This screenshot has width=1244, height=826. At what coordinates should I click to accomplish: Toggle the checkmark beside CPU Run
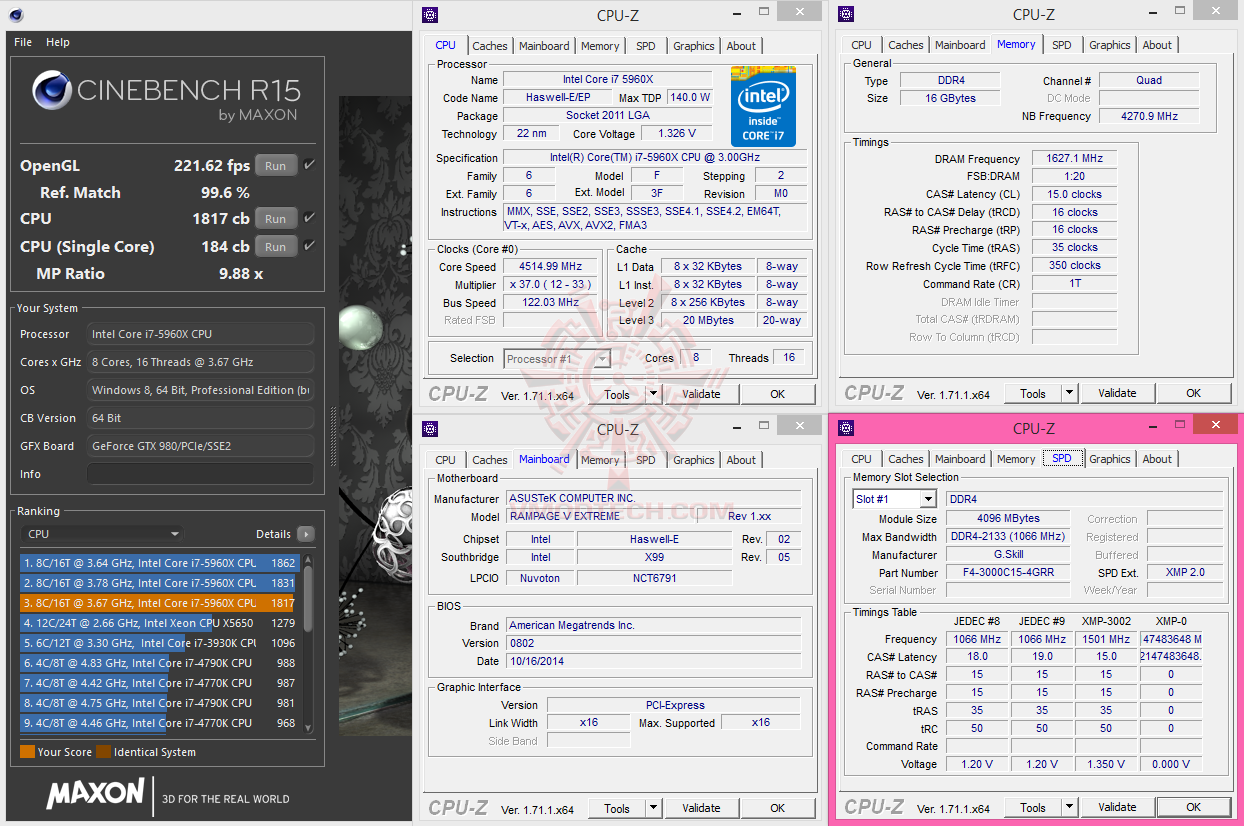(x=309, y=218)
